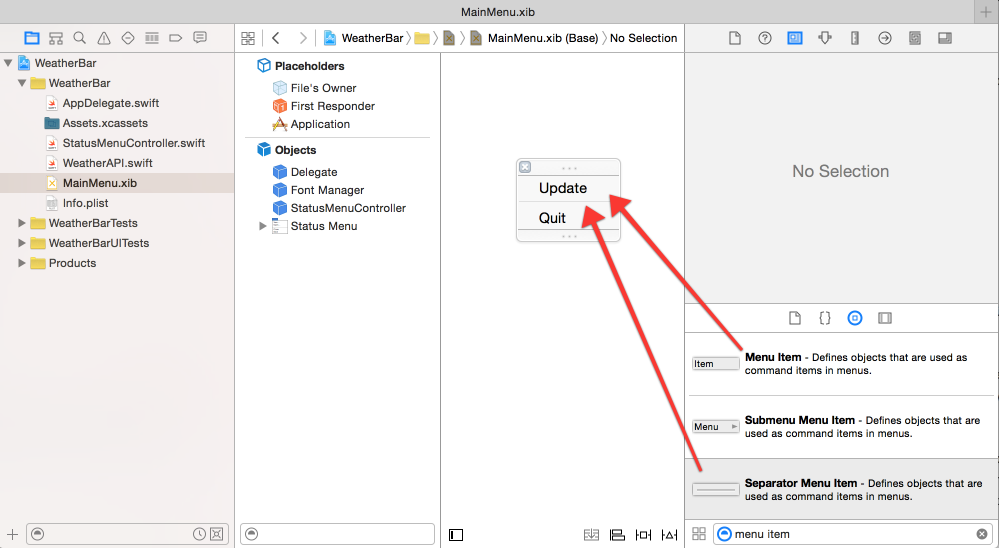Open the Symbol navigator tab
The width and height of the screenshot is (999, 548).
(x=56, y=38)
